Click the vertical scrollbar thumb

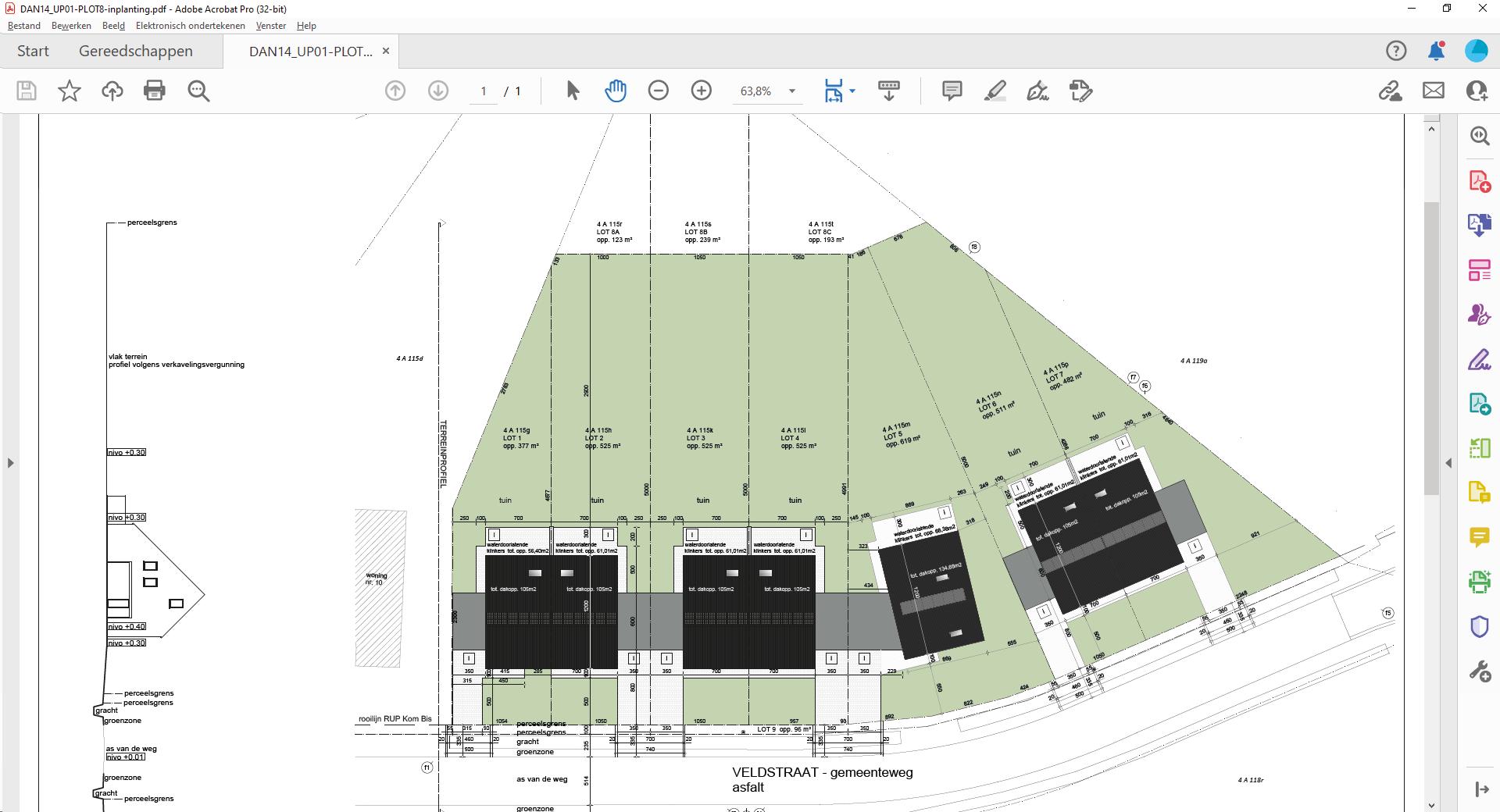click(1431, 348)
